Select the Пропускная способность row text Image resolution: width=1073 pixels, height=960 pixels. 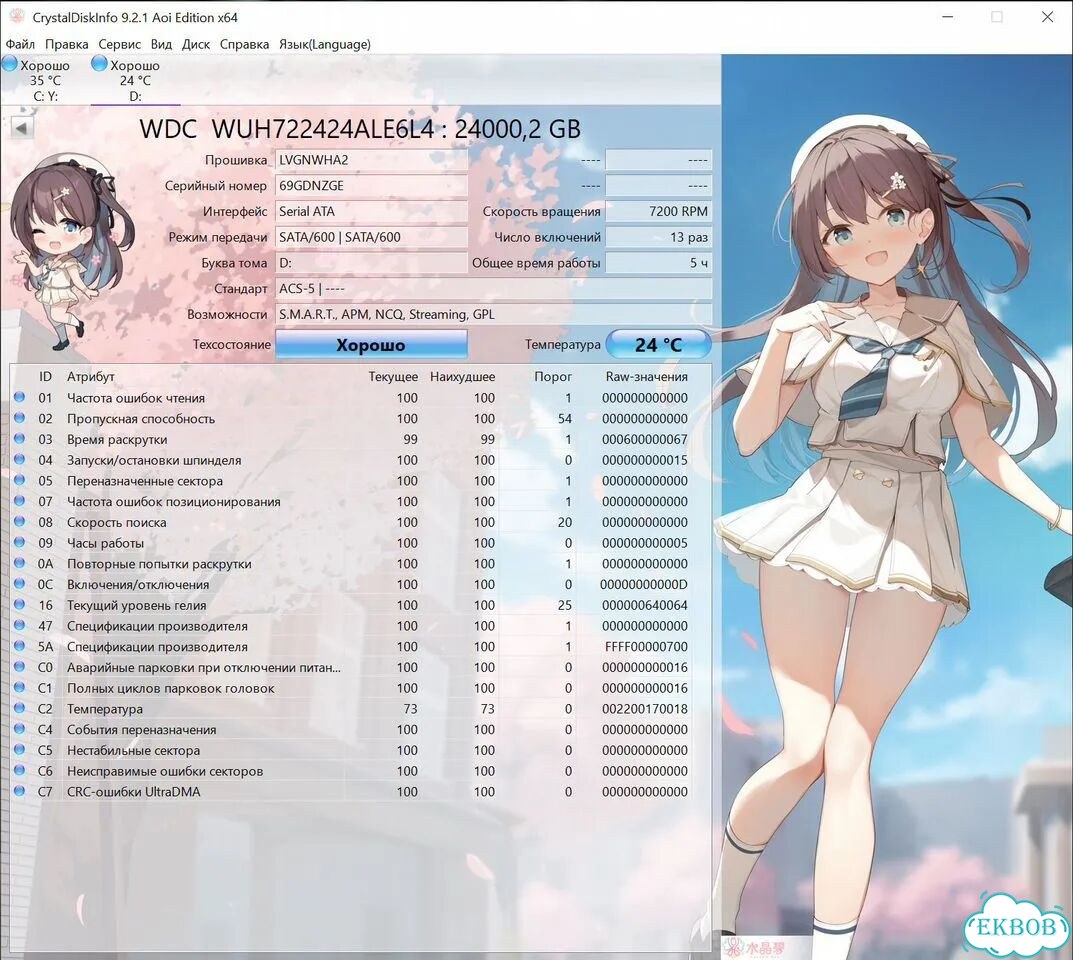pos(141,419)
